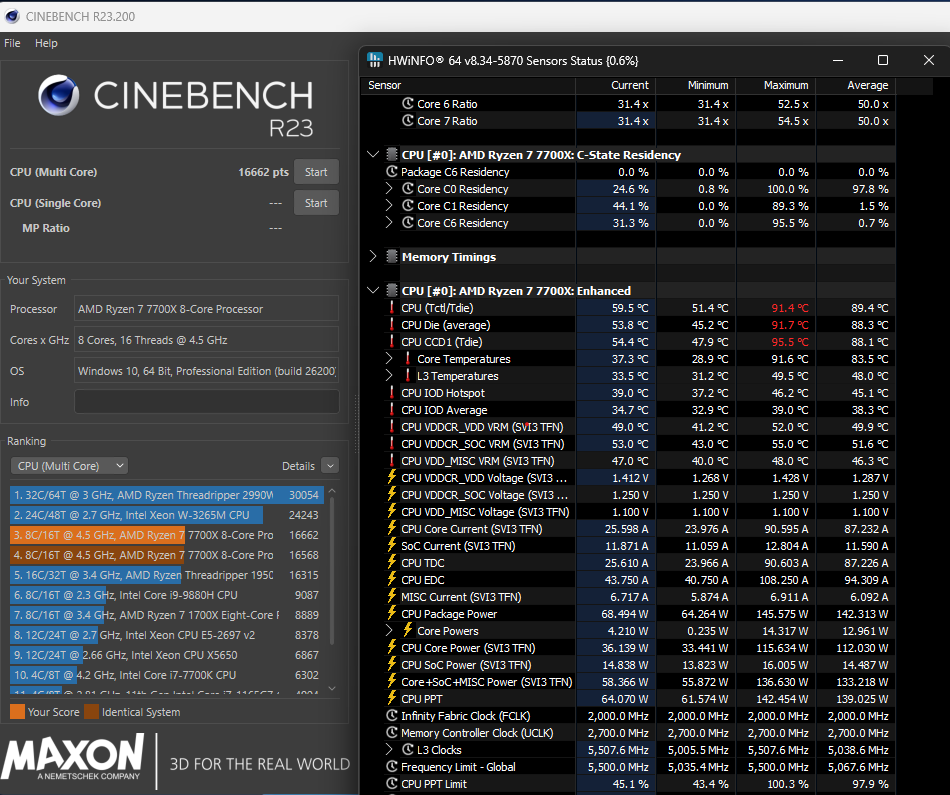Start the CPU (Single Core) benchmark
The image size is (950, 795).
[x=316, y=202]
